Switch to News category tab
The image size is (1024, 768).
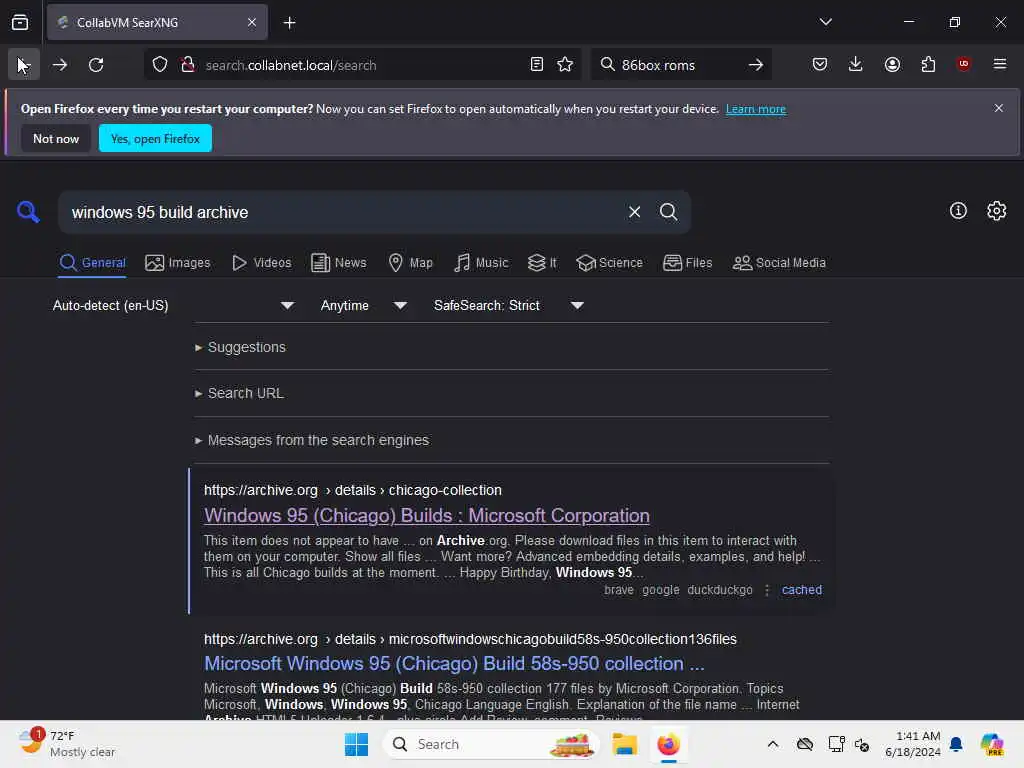coord(338,263)
